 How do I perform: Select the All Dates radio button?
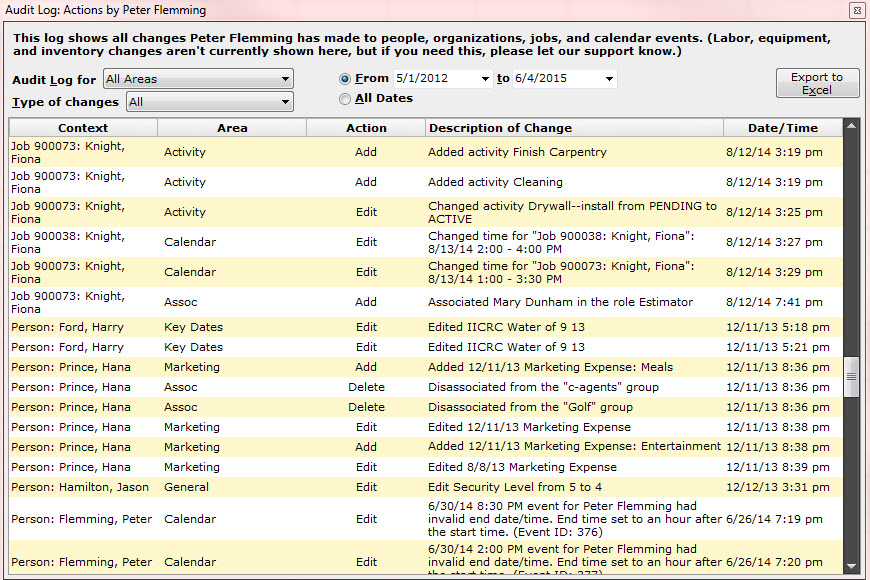345,99
